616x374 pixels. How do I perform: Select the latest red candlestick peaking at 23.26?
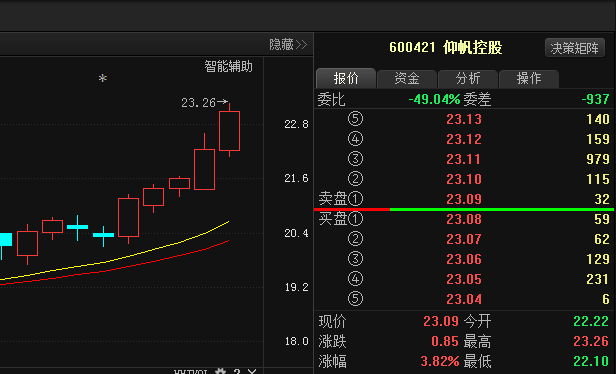point(229,131)
